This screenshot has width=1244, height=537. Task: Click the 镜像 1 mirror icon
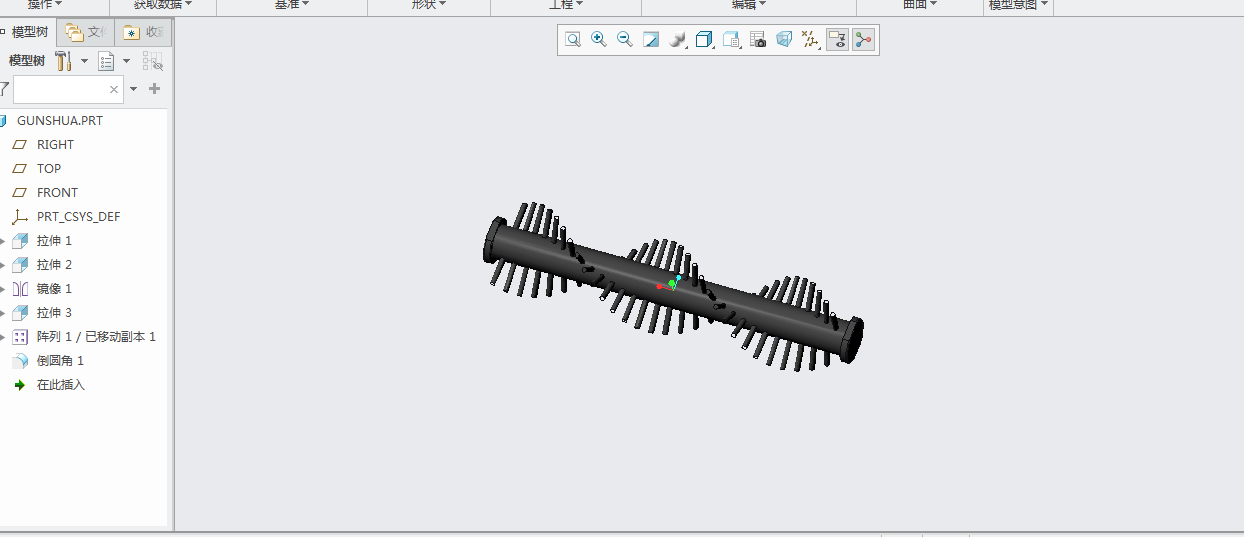pyautogui.click(x=20, y=288)
